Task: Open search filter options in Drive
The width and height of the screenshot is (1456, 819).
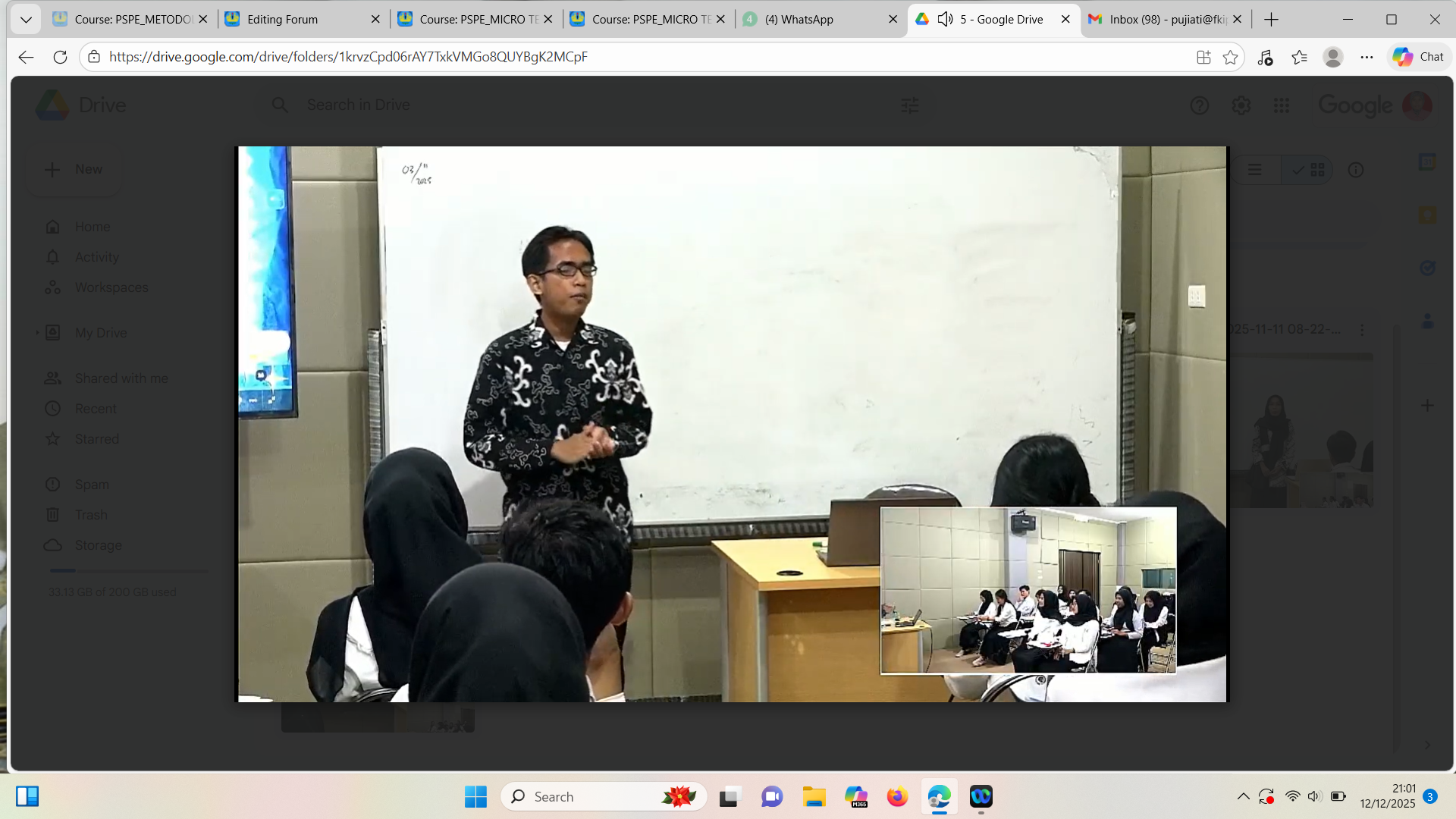Action: pyautogui.click(x=909, y=105)
